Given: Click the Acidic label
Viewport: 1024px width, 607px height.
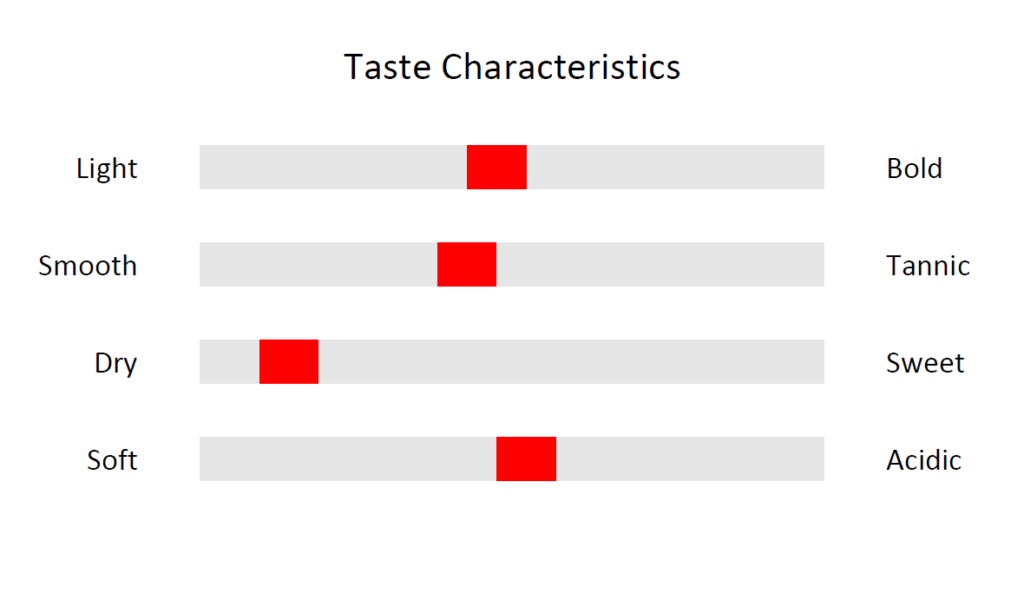Looking at the screenshot, I should point(923,460).
